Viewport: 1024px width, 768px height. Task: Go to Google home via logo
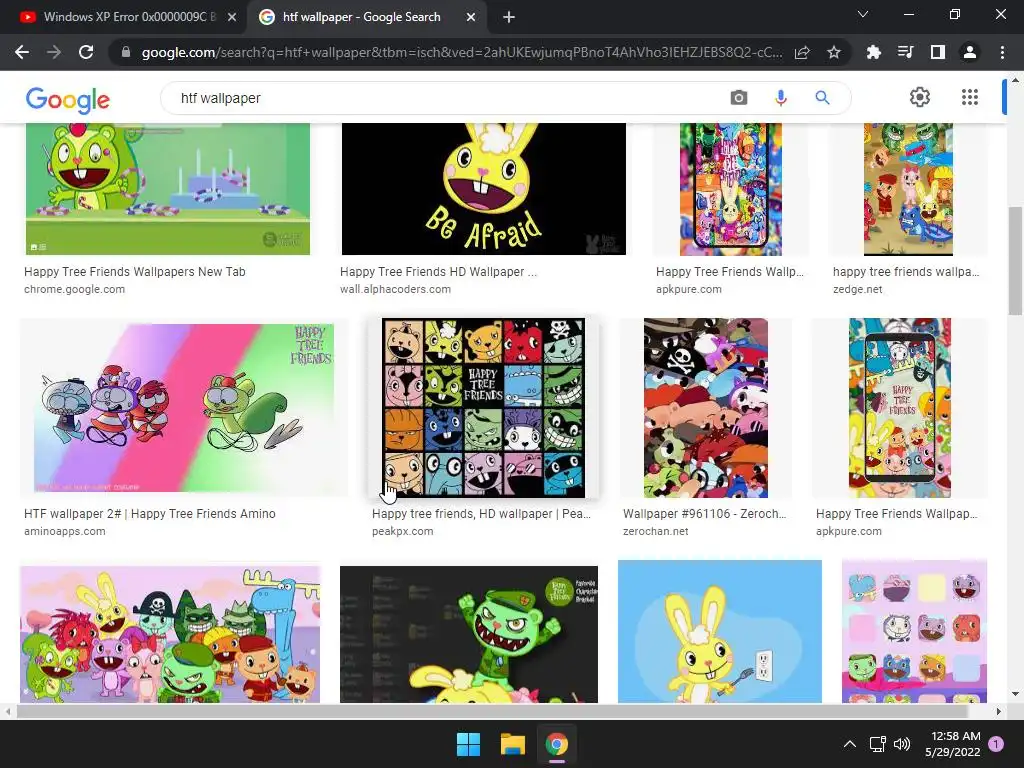68,99
